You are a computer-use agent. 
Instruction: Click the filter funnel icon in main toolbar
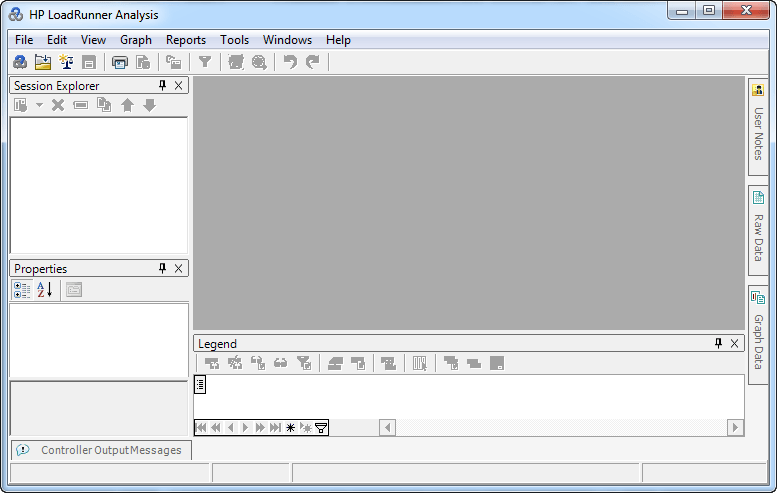click(205, 63)
